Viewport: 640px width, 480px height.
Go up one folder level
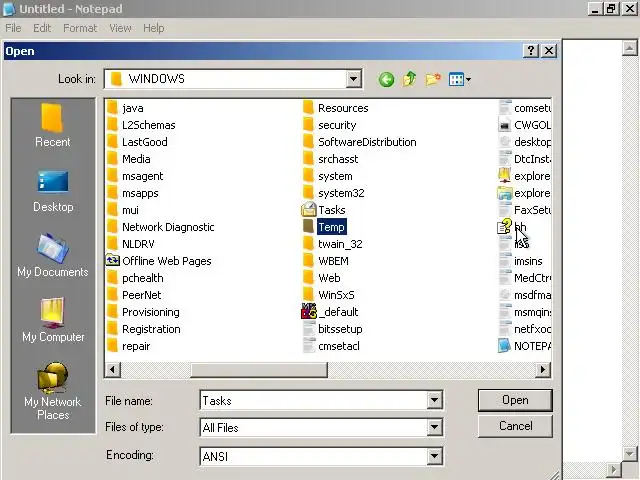tap(409, 79)
